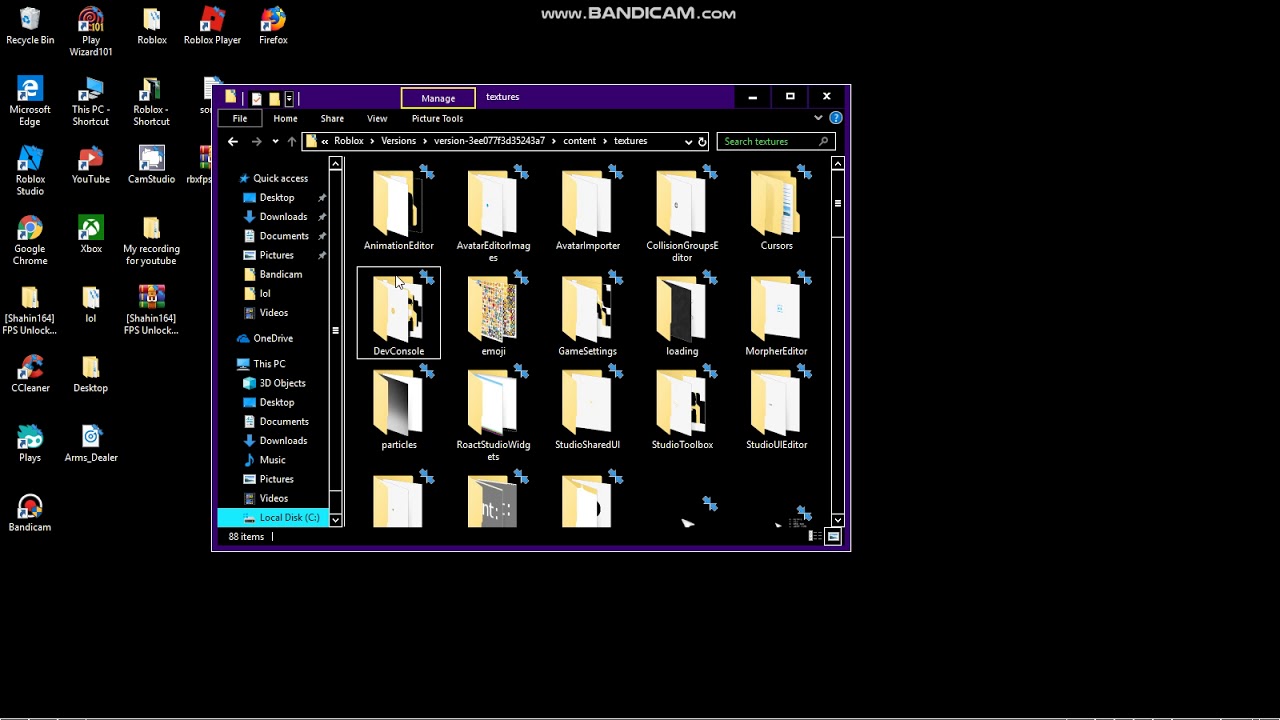This screenshot has height=720, width=1280.
Task: Select the emoji folder
Action: coord(493,315)
